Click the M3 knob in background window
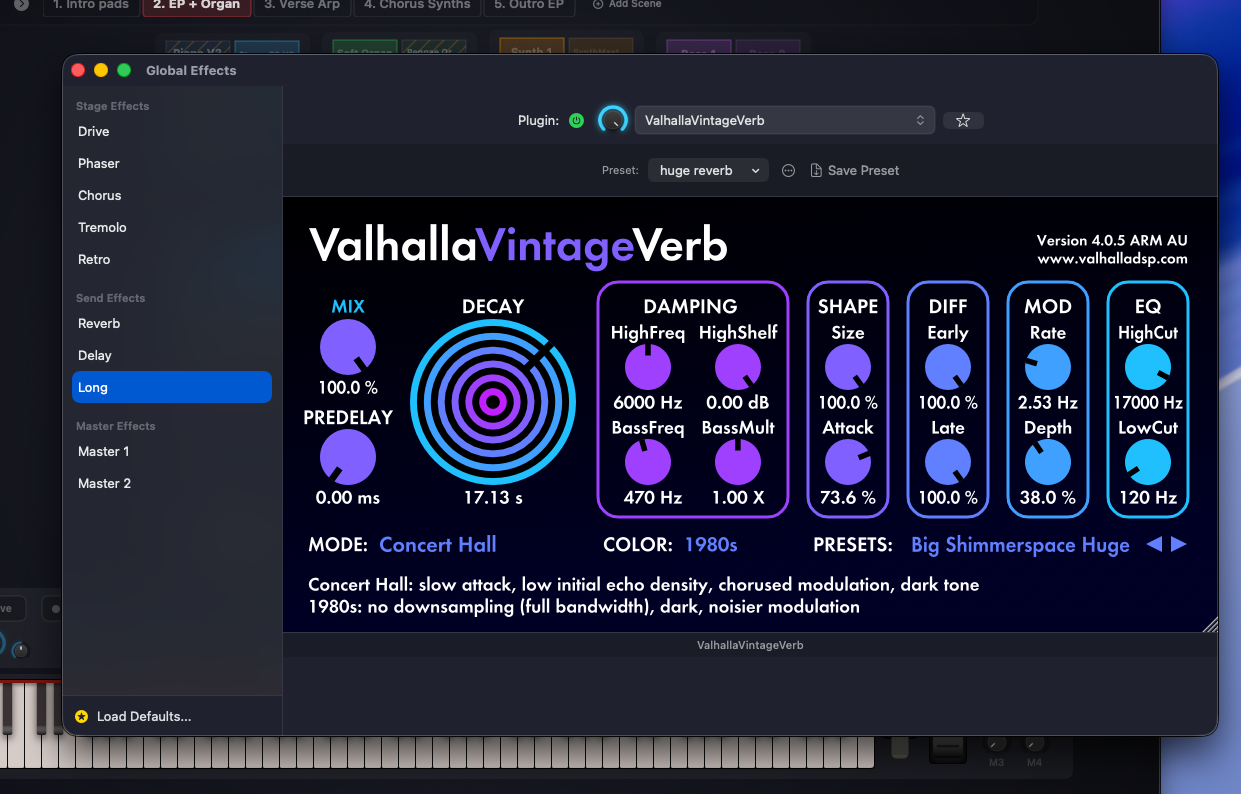 pyautogui.click(x=996, y=745)
